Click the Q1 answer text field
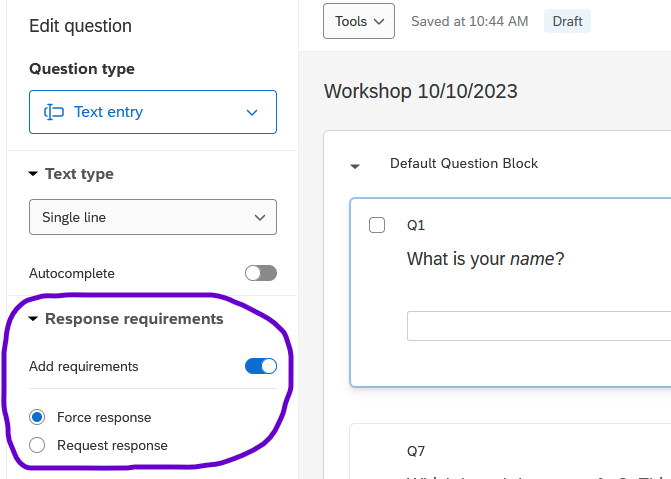This screenshot has width=671, height=479. click(x=538, y=326)
